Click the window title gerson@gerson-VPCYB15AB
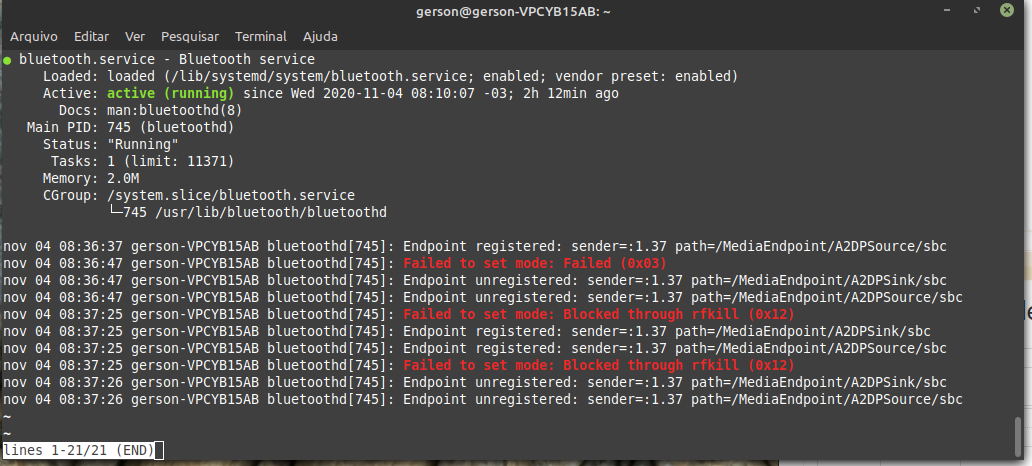Viewport: 1032px width, 466px height. (513, 11)
